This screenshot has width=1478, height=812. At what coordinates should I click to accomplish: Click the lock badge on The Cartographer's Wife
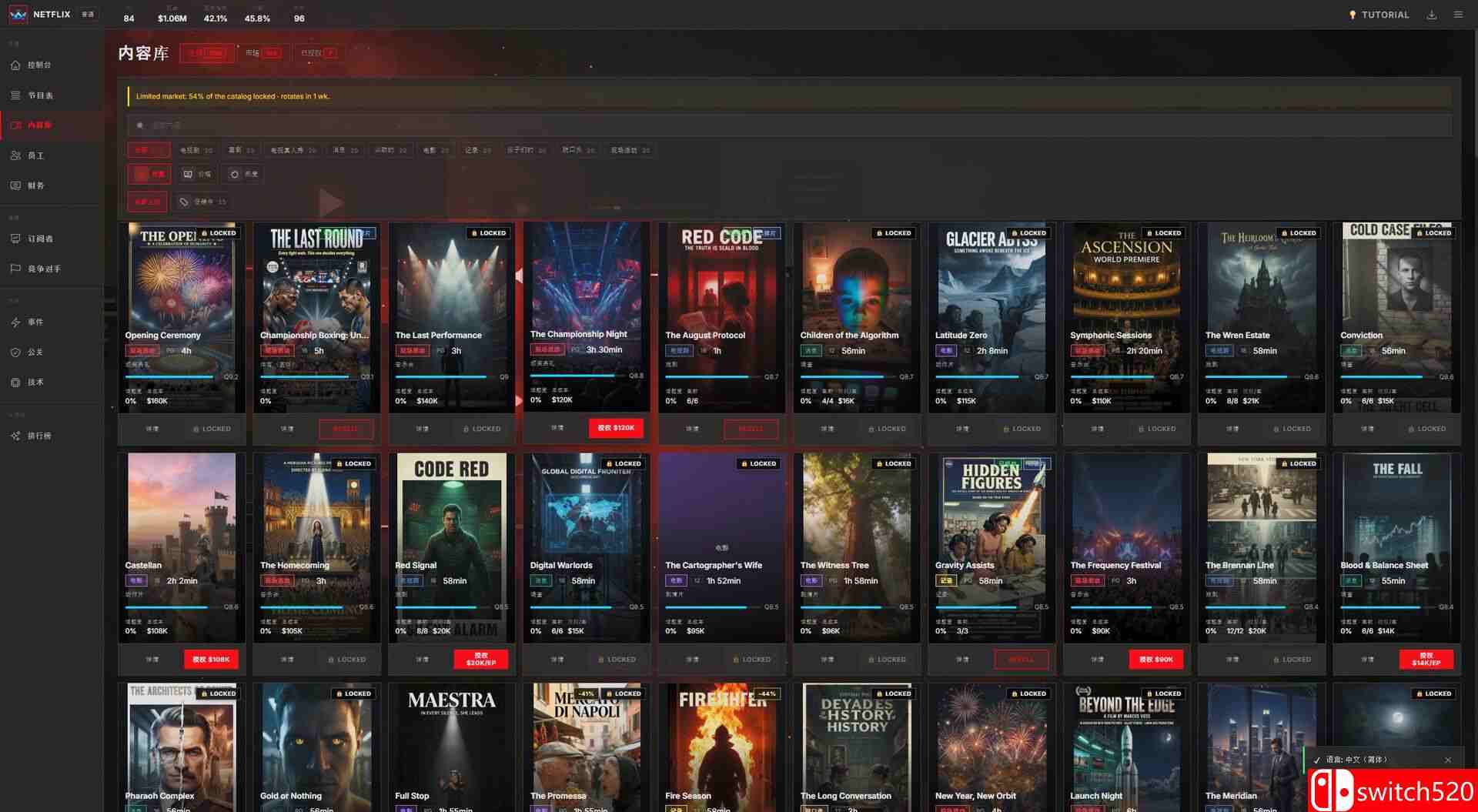(x=759, y=464)
